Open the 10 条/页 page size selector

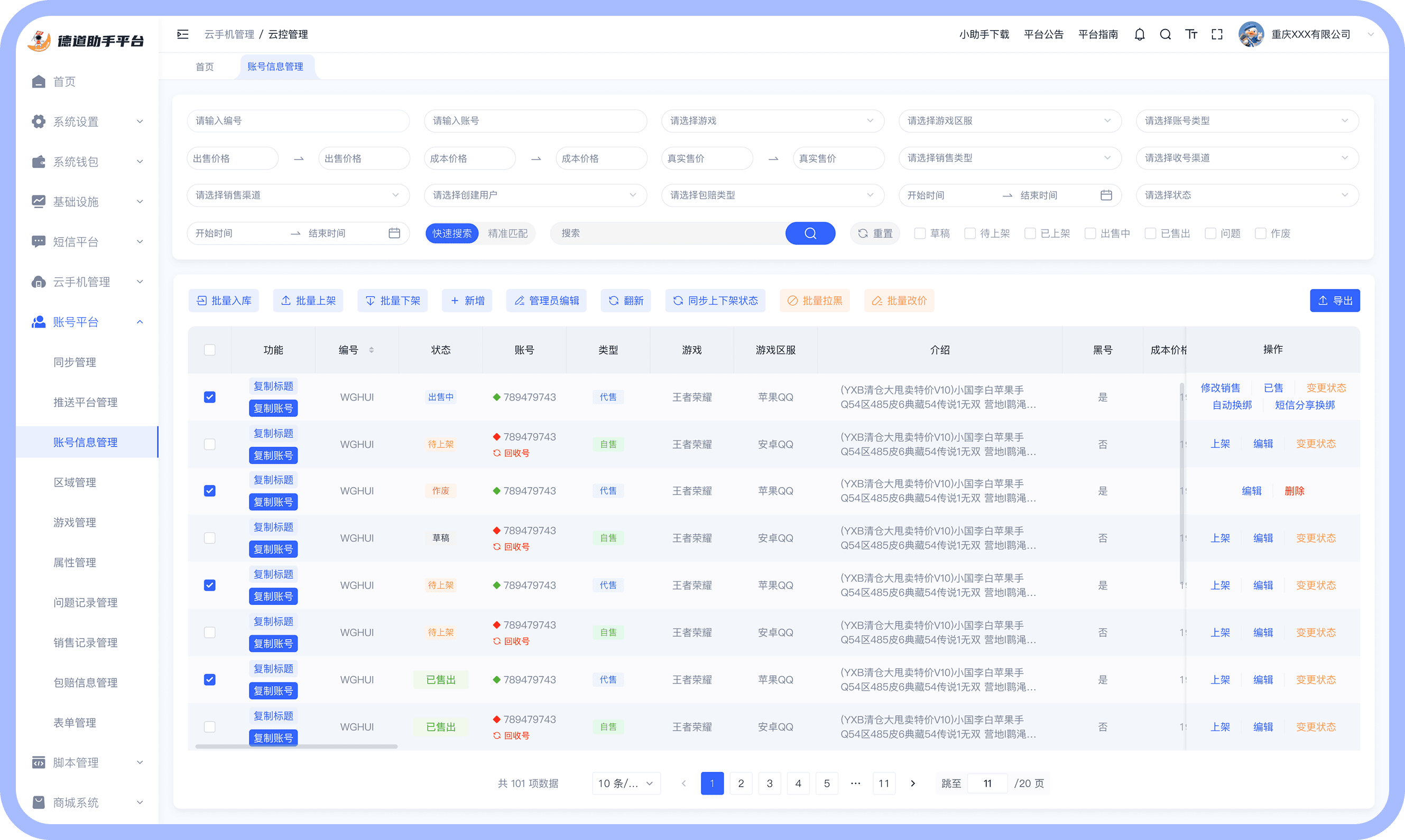[626, 783]
